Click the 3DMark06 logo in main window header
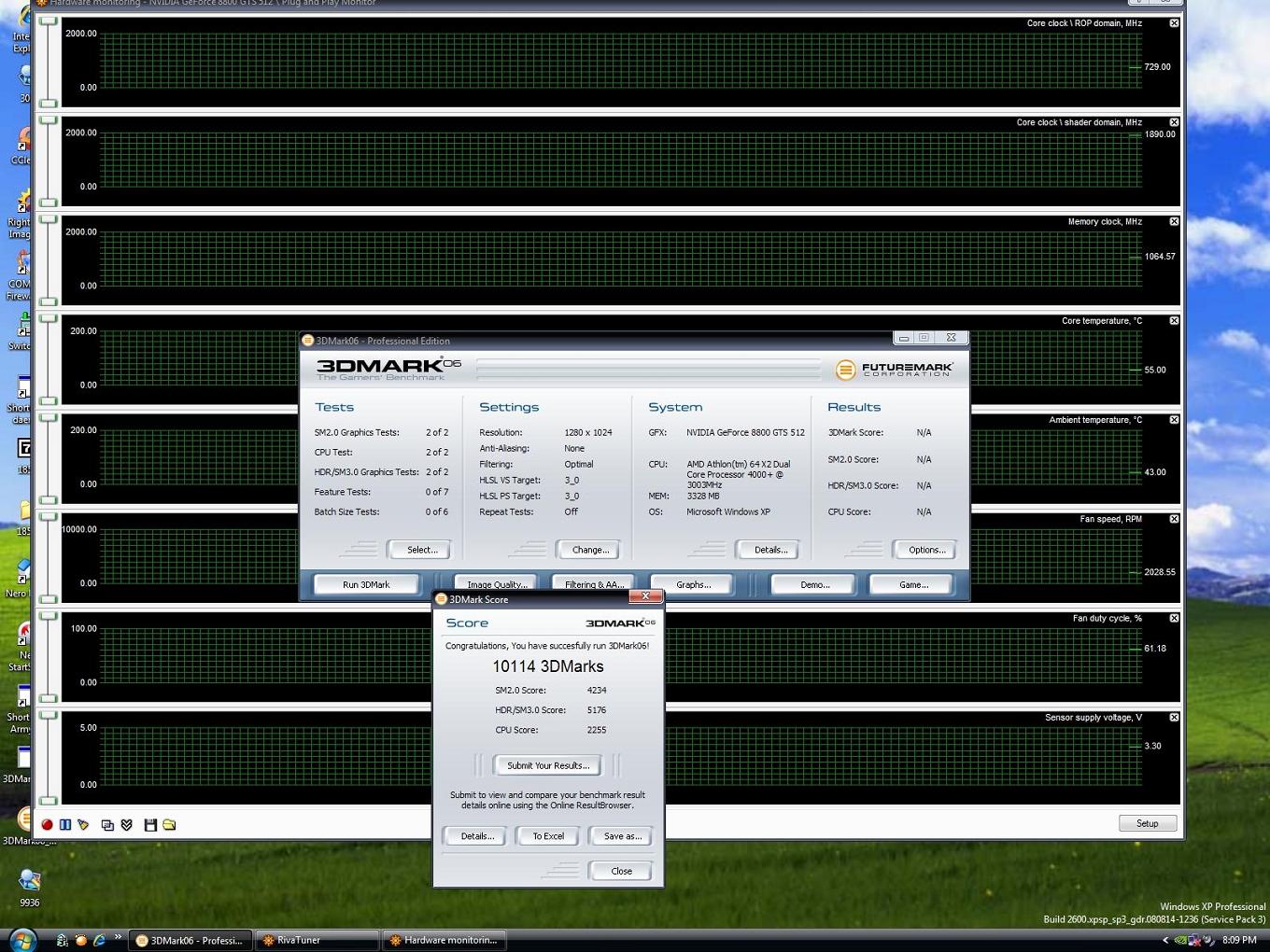Viewport: 1270px width, 952px height. click(x=388, y=369)
